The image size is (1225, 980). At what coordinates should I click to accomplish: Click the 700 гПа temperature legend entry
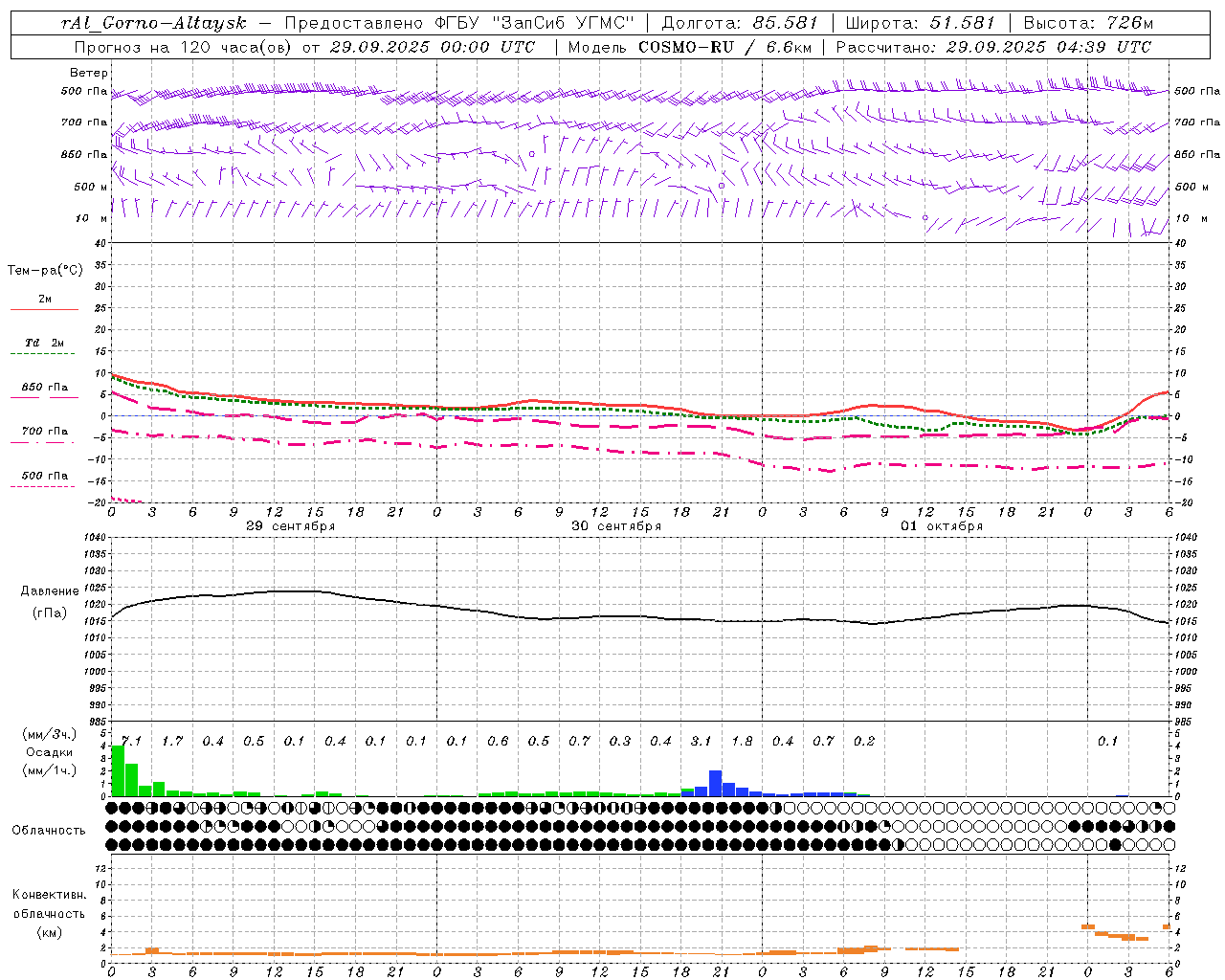point(44,432)
